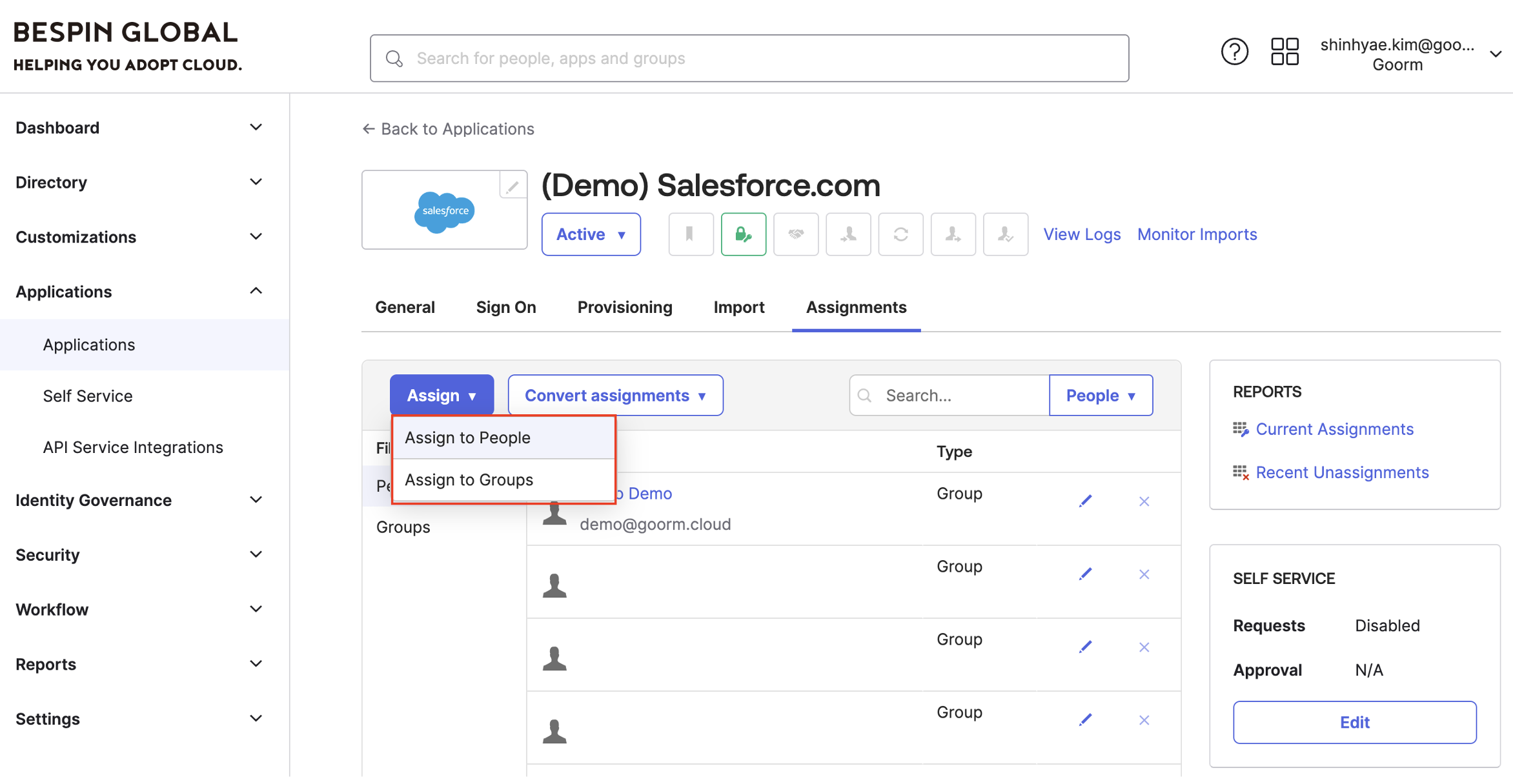The height and width of the screenshot is (784, 1513).
Task: Click the help question mark icon
Action: 1234,52
